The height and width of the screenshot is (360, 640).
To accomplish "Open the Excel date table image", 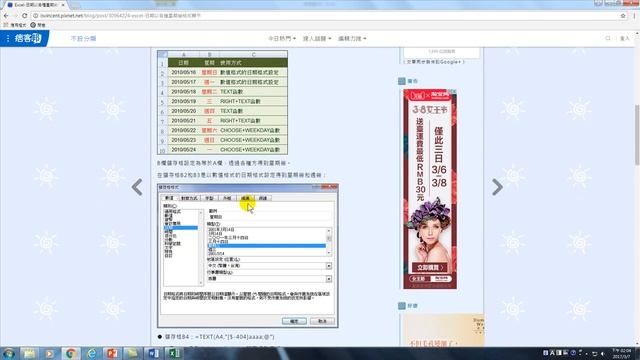I will (x=222, y=102).
